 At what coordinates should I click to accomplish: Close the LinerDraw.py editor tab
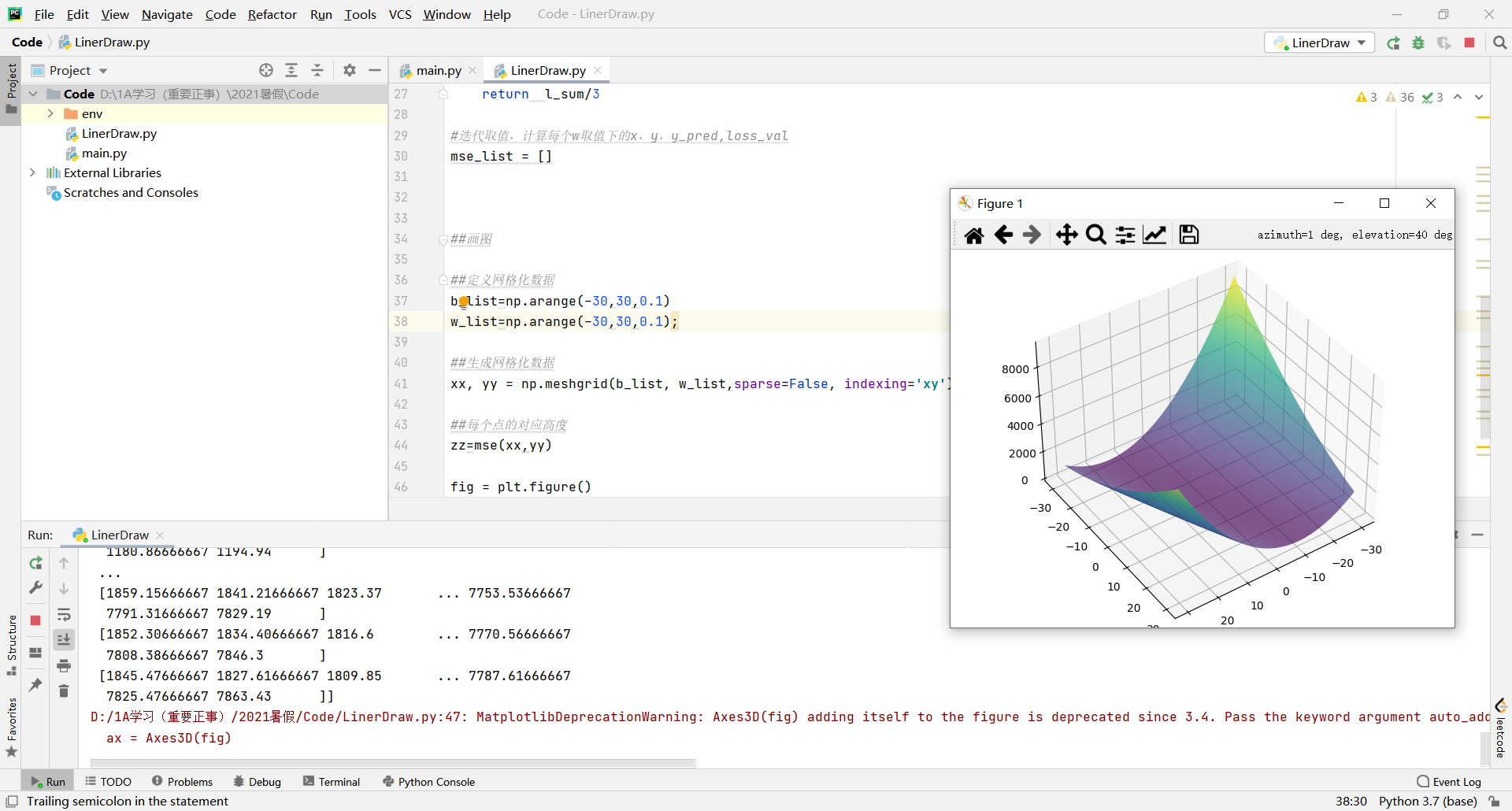coord(598,70)
